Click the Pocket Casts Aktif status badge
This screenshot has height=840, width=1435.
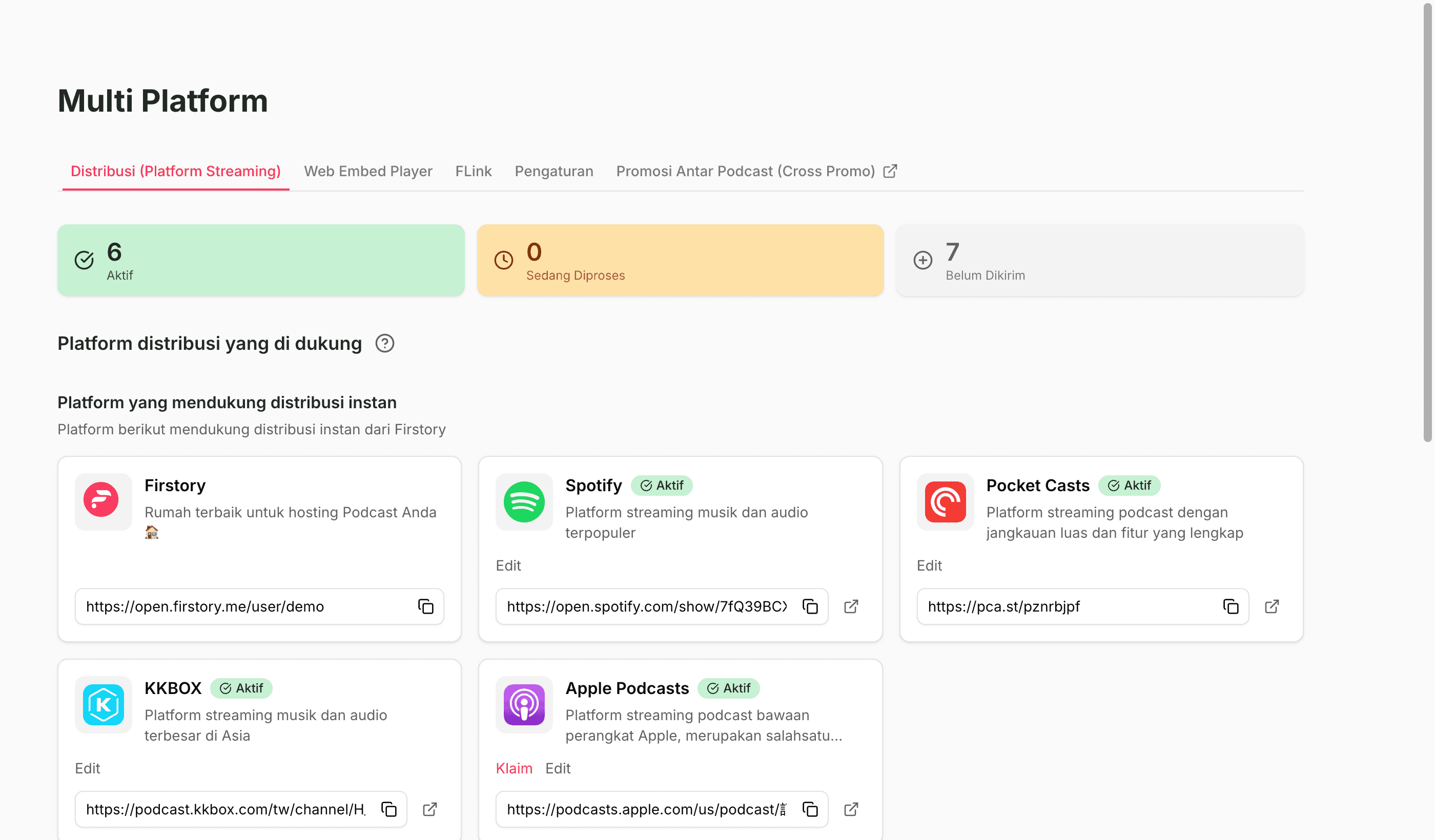1129,486
